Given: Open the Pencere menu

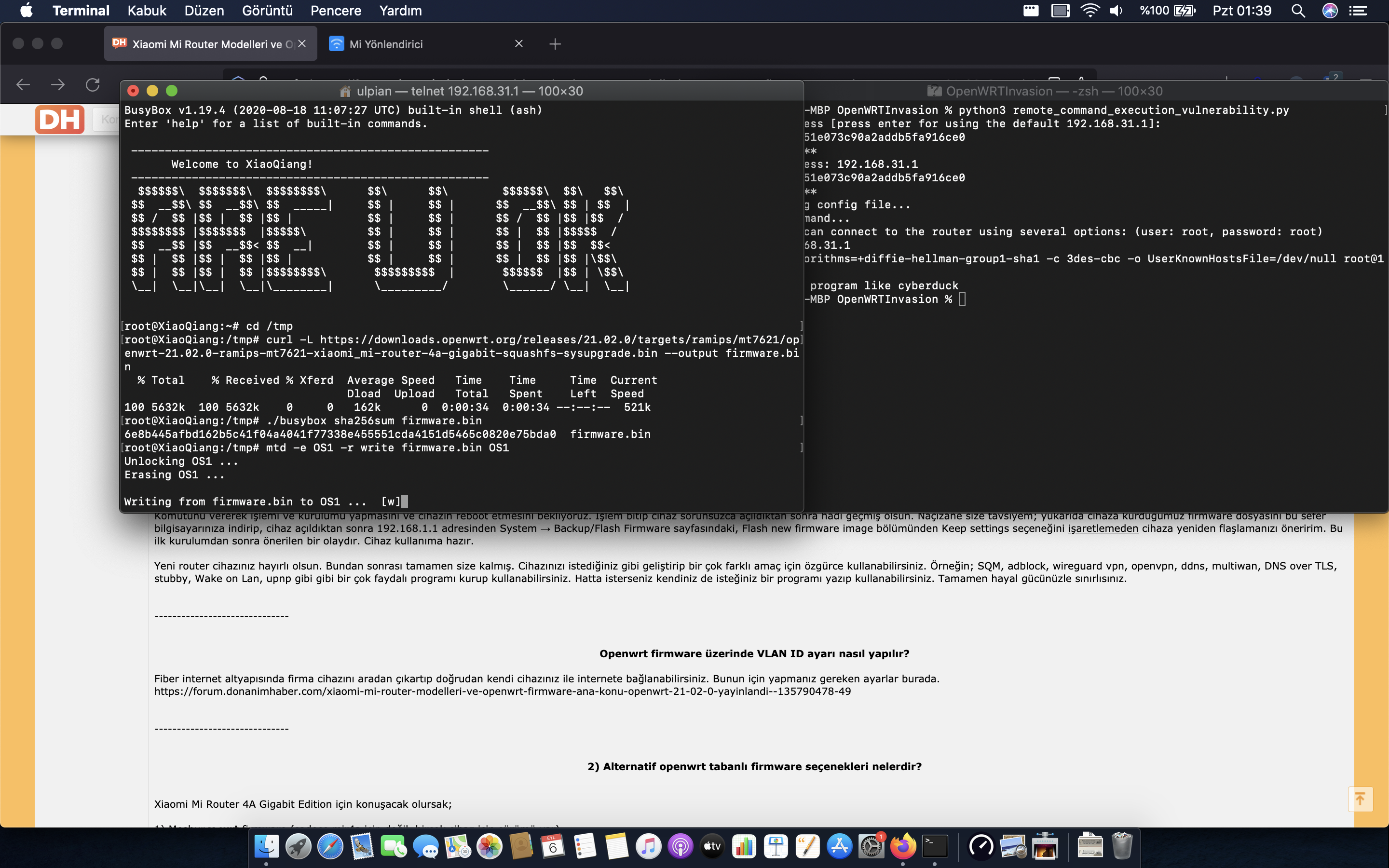Looking at the screenshot, I should pyautogui.click(x=336, y=10).
